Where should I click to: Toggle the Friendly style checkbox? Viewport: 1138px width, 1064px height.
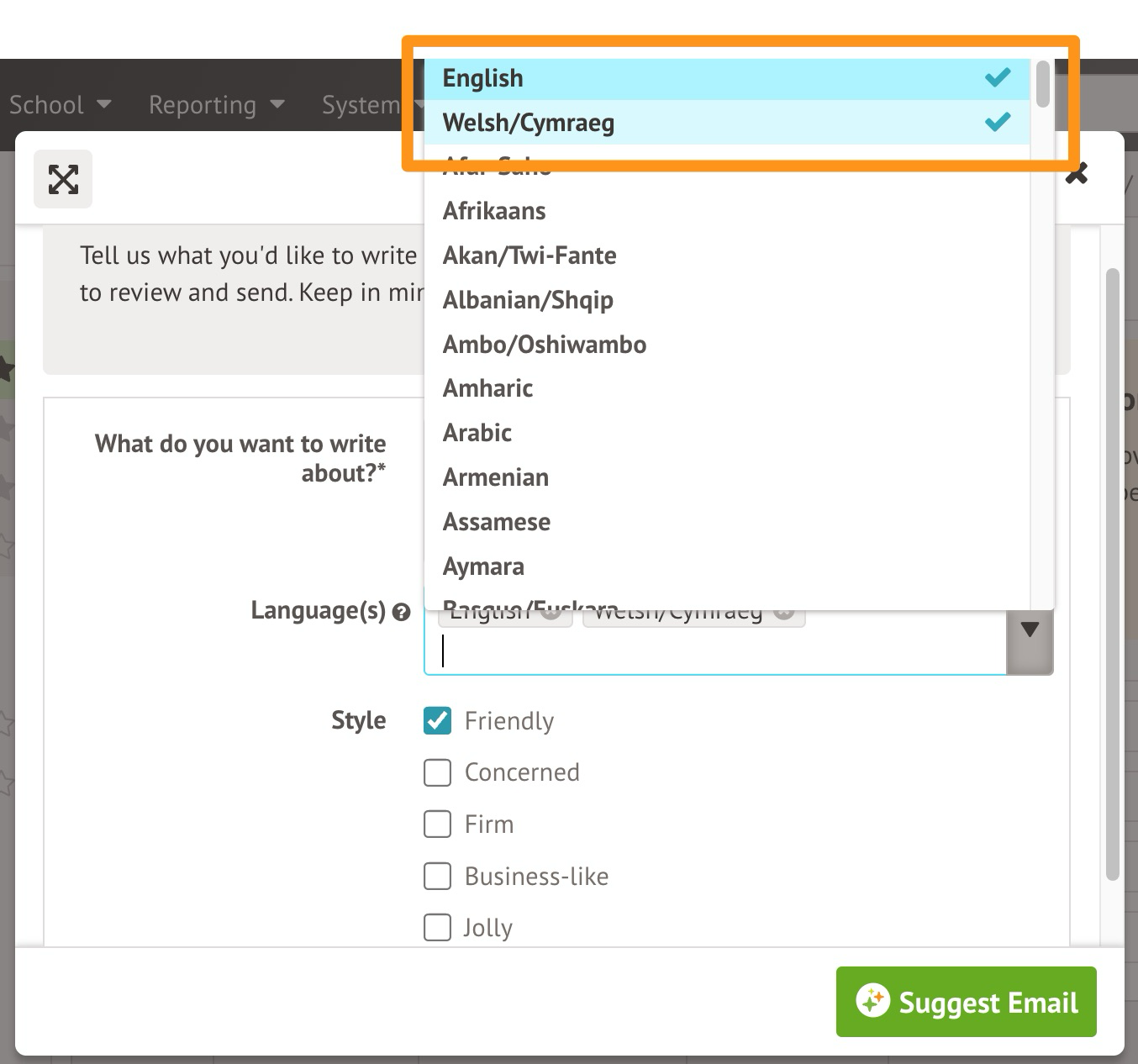(x=437, y=721)
